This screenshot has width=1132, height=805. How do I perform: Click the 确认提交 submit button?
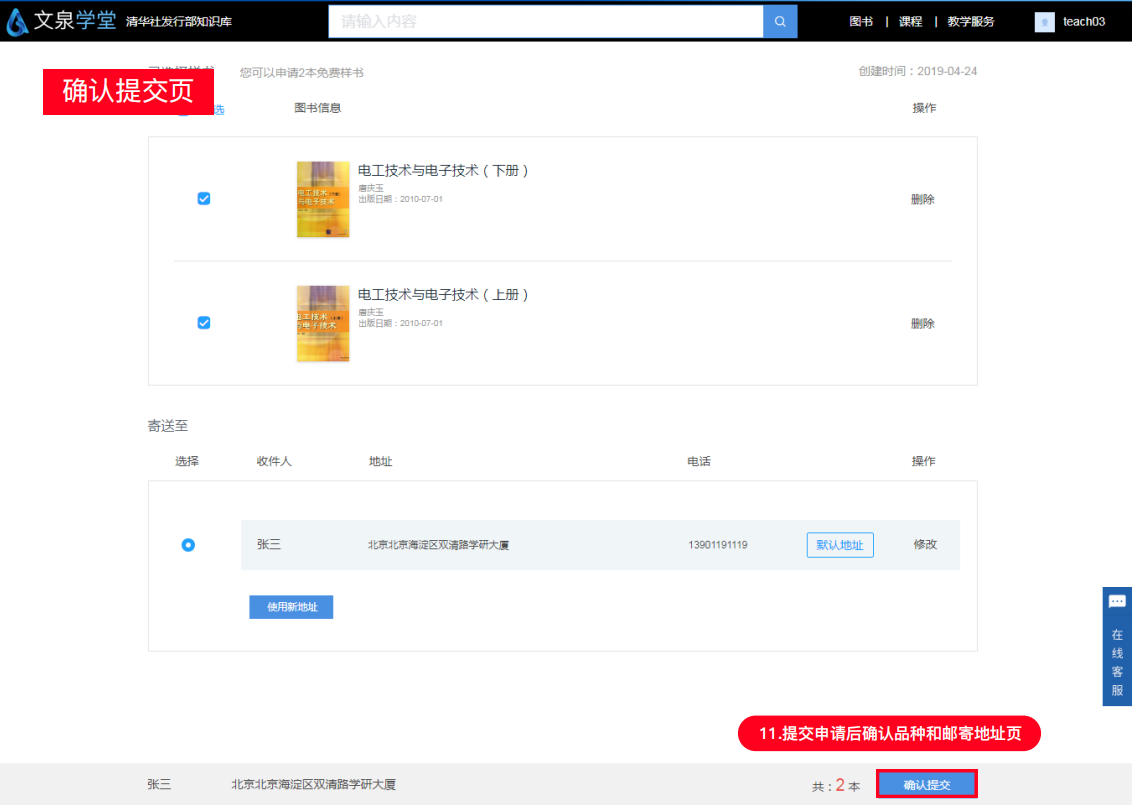926,785
